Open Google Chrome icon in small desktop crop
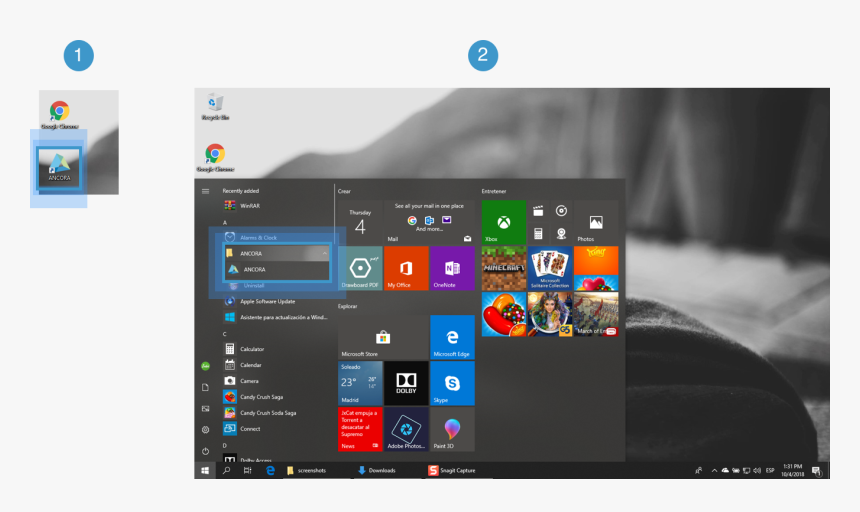This screenshot has height=512, width=860. (x=59, y=115)
